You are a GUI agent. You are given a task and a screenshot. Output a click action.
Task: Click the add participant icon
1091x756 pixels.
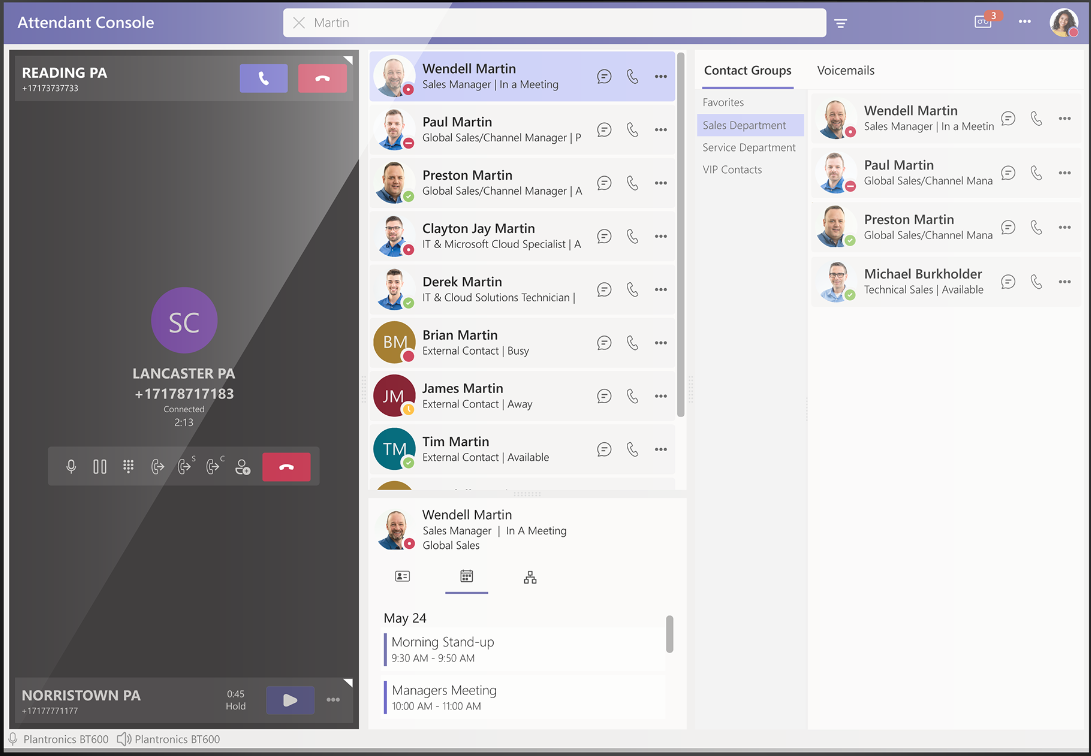[x=242, y=467]
